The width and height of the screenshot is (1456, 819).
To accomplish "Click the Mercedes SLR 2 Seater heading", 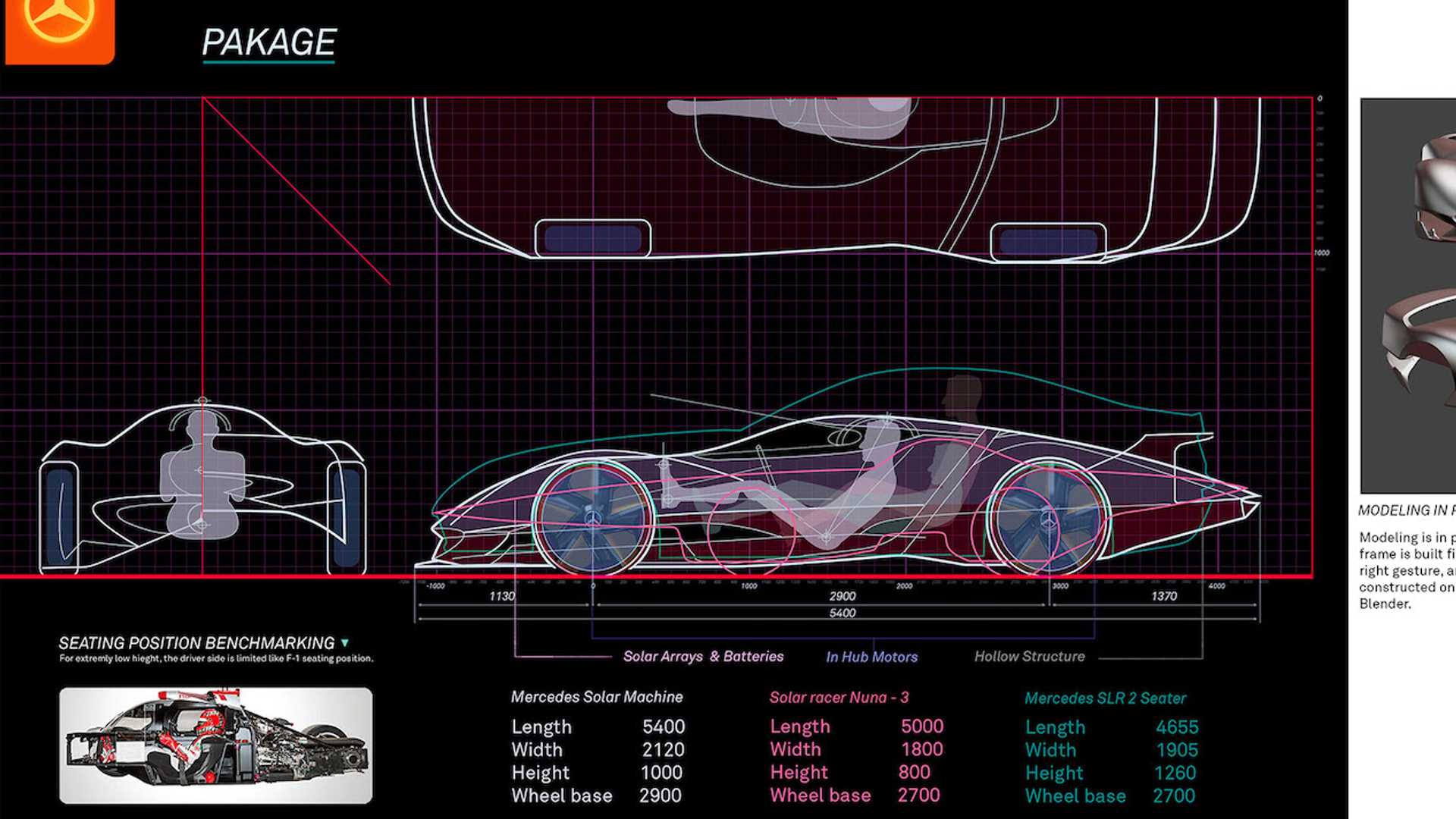I will pos(1105,698).
